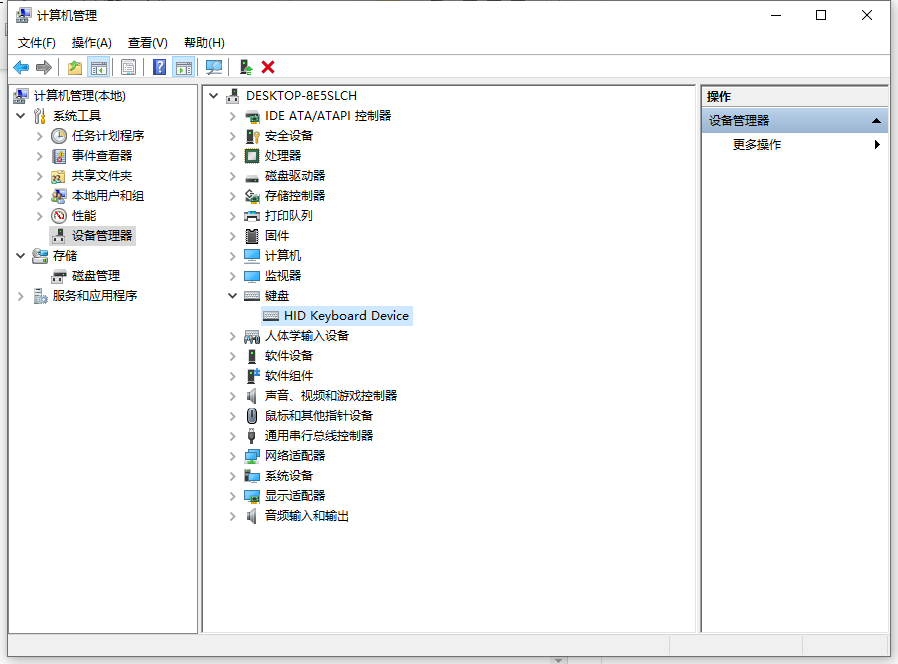Image resolution: width=898 pixels, height=664 pixels.
Task: Toggle the show/hide console tree button
Action: click(98, 67)
